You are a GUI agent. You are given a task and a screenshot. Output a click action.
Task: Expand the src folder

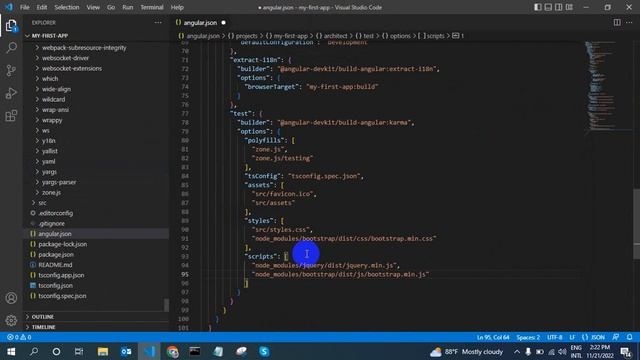(x=42, y=202)
